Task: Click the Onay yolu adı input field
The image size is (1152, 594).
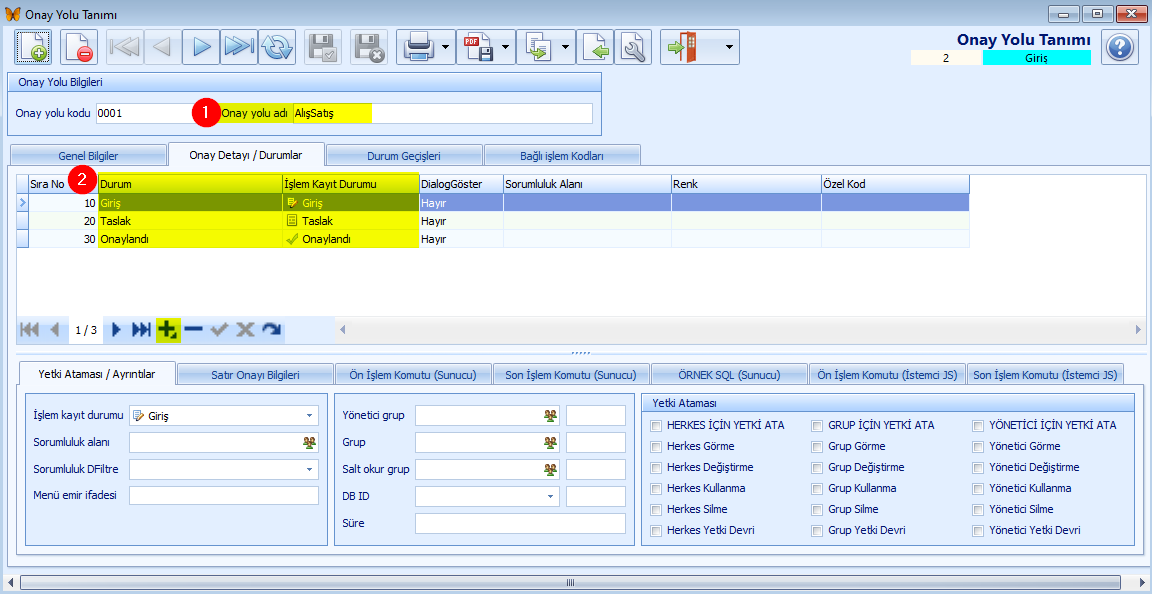Action: 442,114
